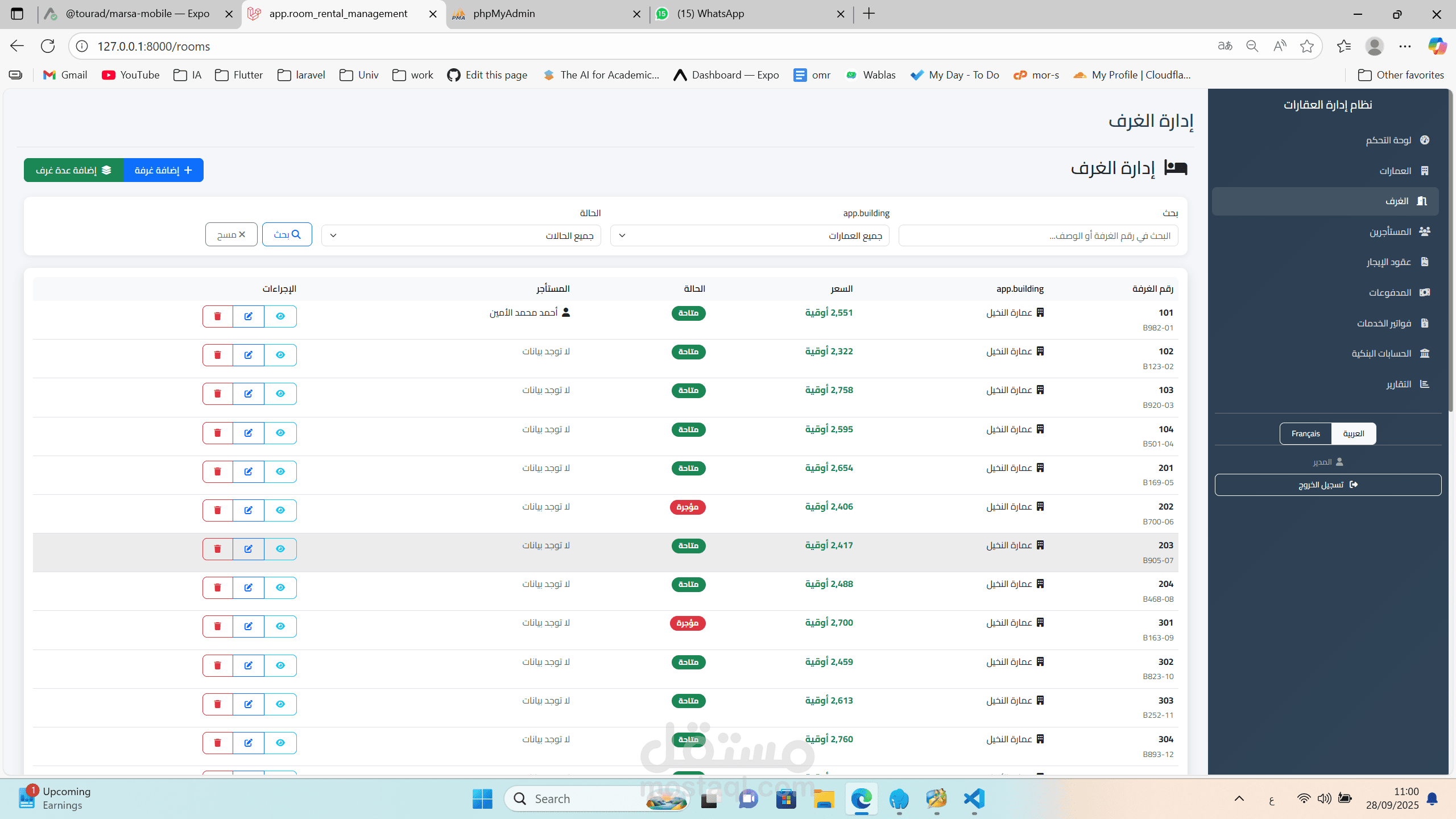Open room 202 view eye button
Viewport: 1456px width, 819px height.
point(280,510)
